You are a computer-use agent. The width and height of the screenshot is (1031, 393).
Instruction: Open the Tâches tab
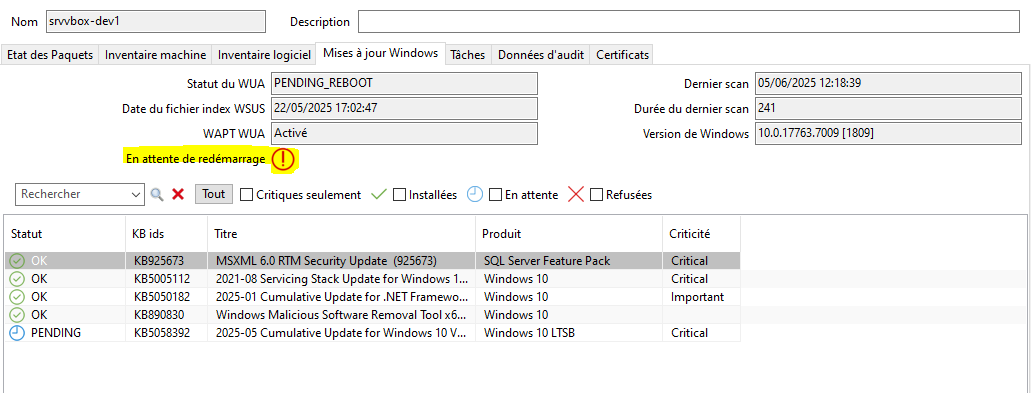click(468, 55)
